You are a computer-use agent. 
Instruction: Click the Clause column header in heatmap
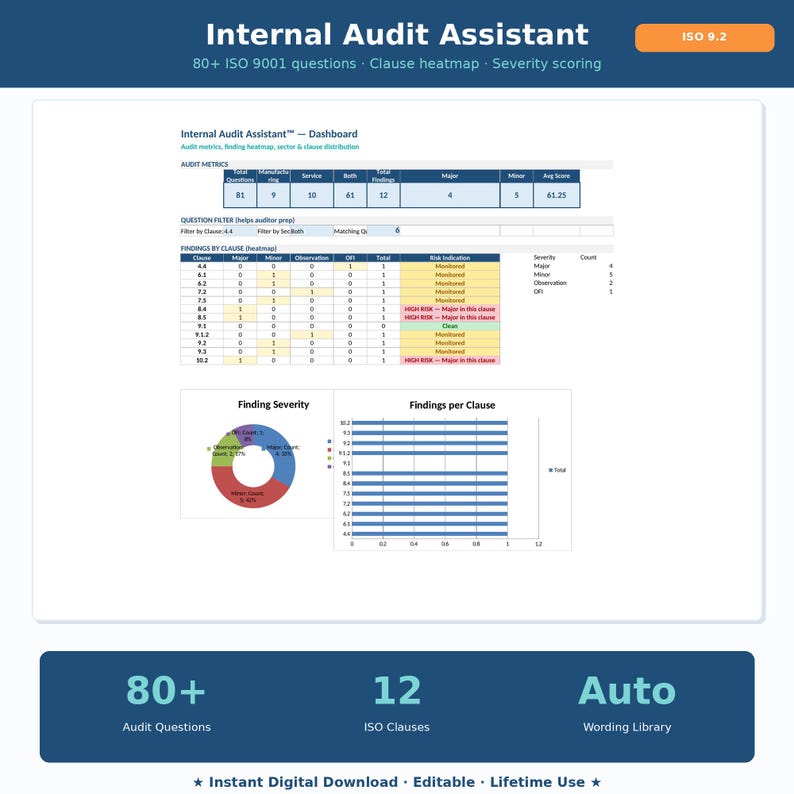(x=202, y=258)
